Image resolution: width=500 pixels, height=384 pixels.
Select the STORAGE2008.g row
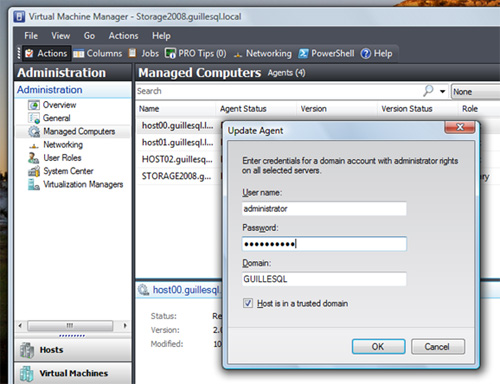pyautogui.click(x=178, y=176)
